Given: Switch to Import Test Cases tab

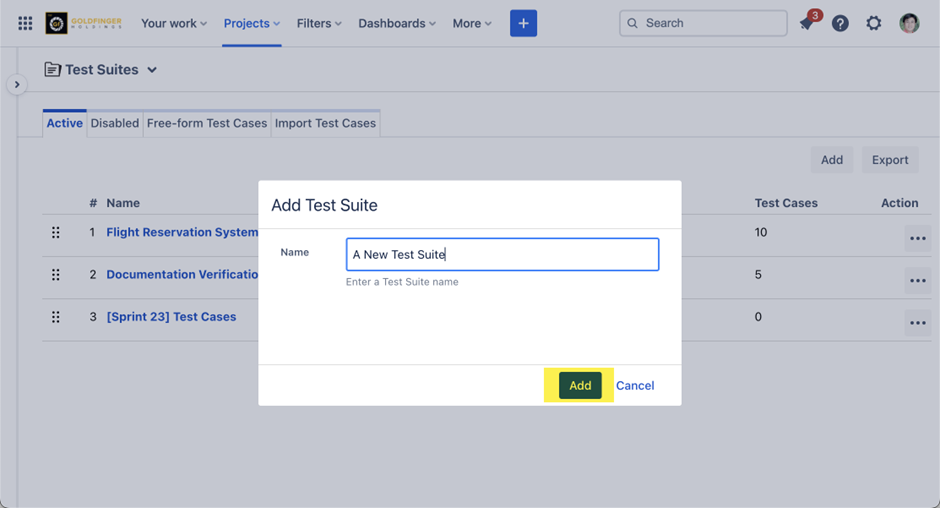Looking at the screenshot, I should tap(325, 123).
